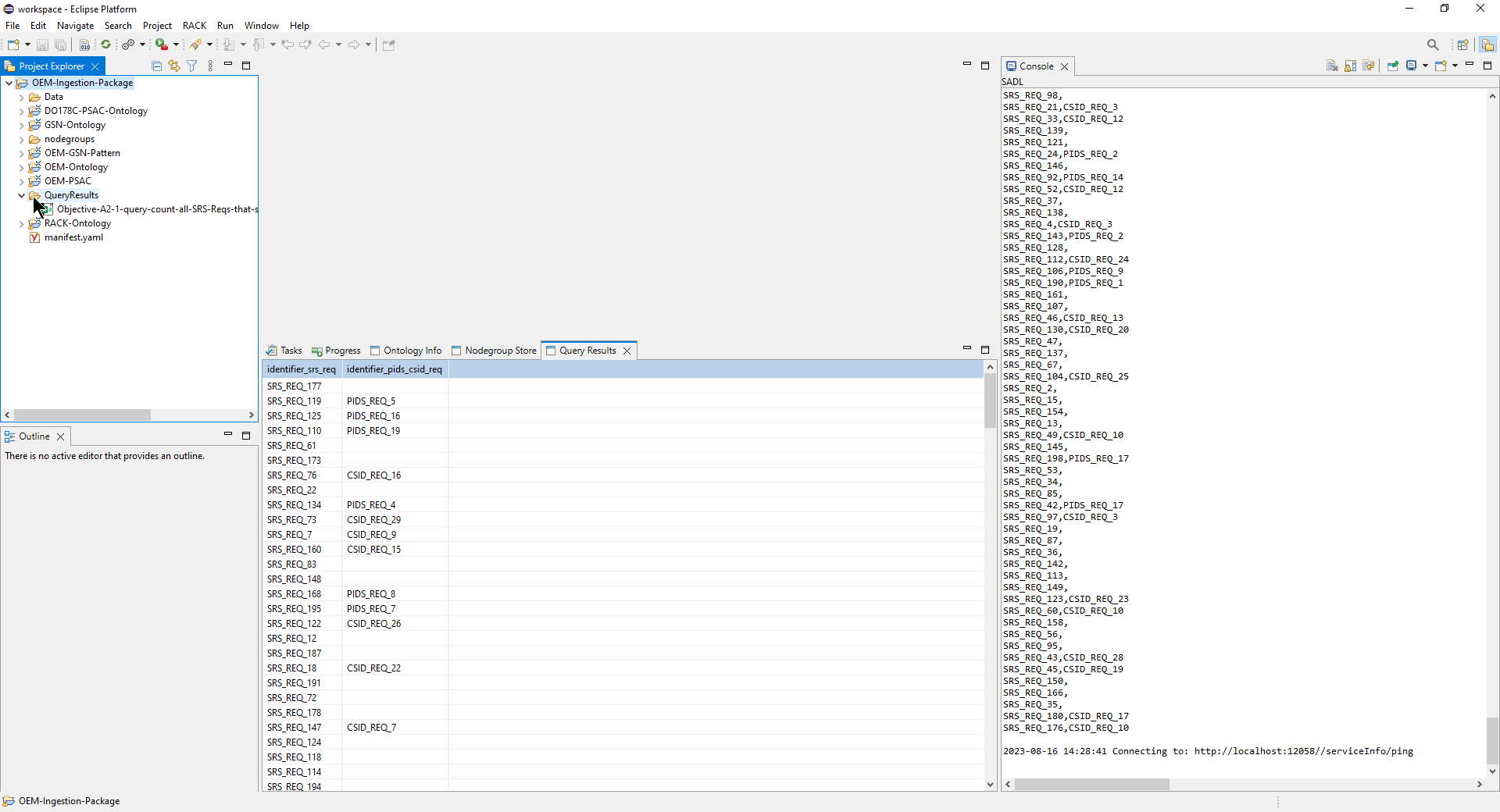This screenshot has width=1500, height=812.
Task: Click the magnifier Search icon at top right
Action: click(1433, 45)
